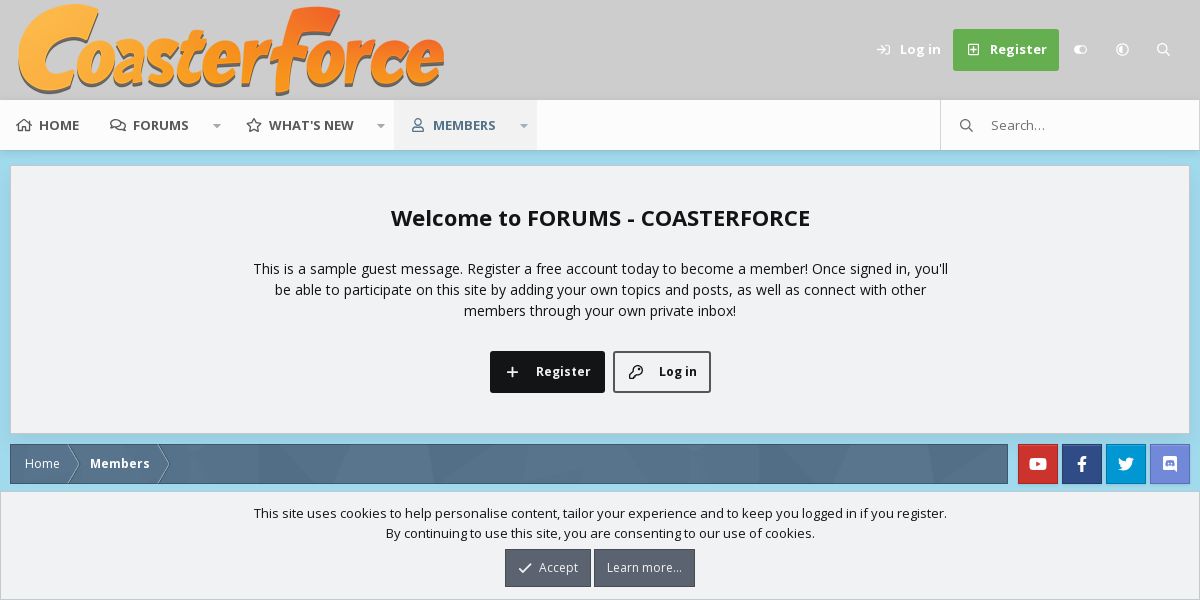
Task: Expand the Forums menu arrow
Action: tap(216, 125)
